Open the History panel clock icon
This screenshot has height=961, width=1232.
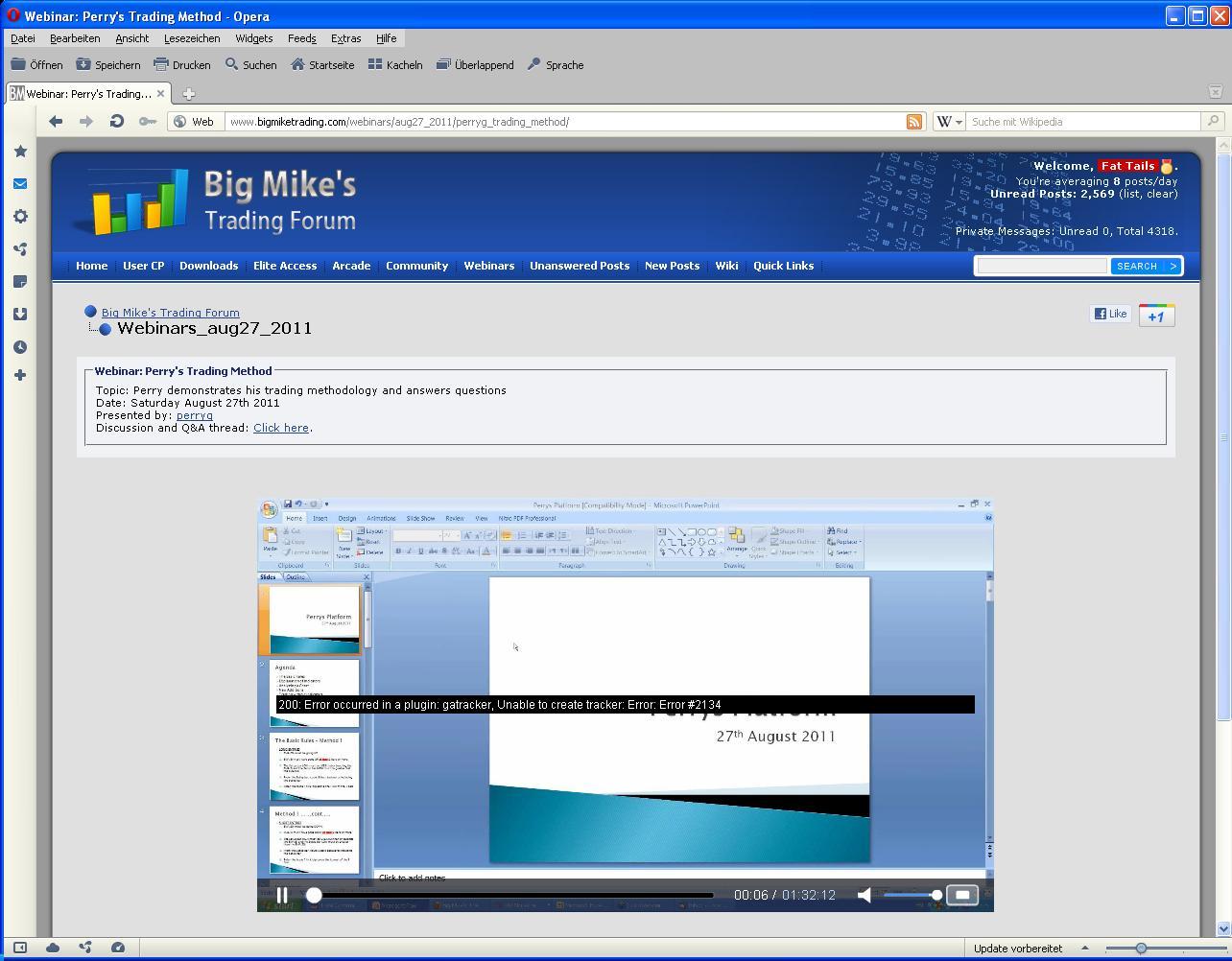coord(20,347)
